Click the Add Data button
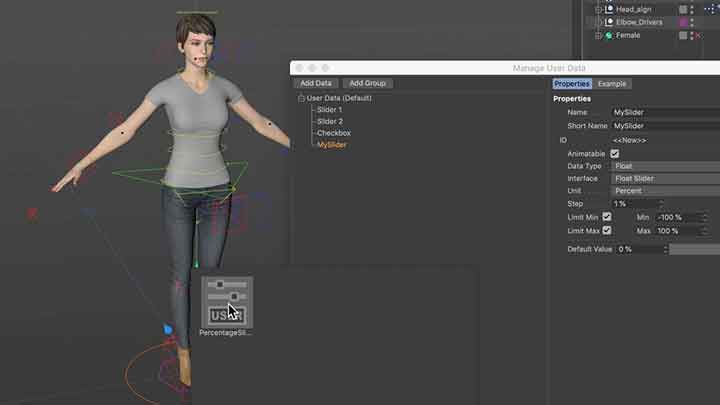Image resolution: width=720 pixels, height=405 pixels. (x=315, y=83)
